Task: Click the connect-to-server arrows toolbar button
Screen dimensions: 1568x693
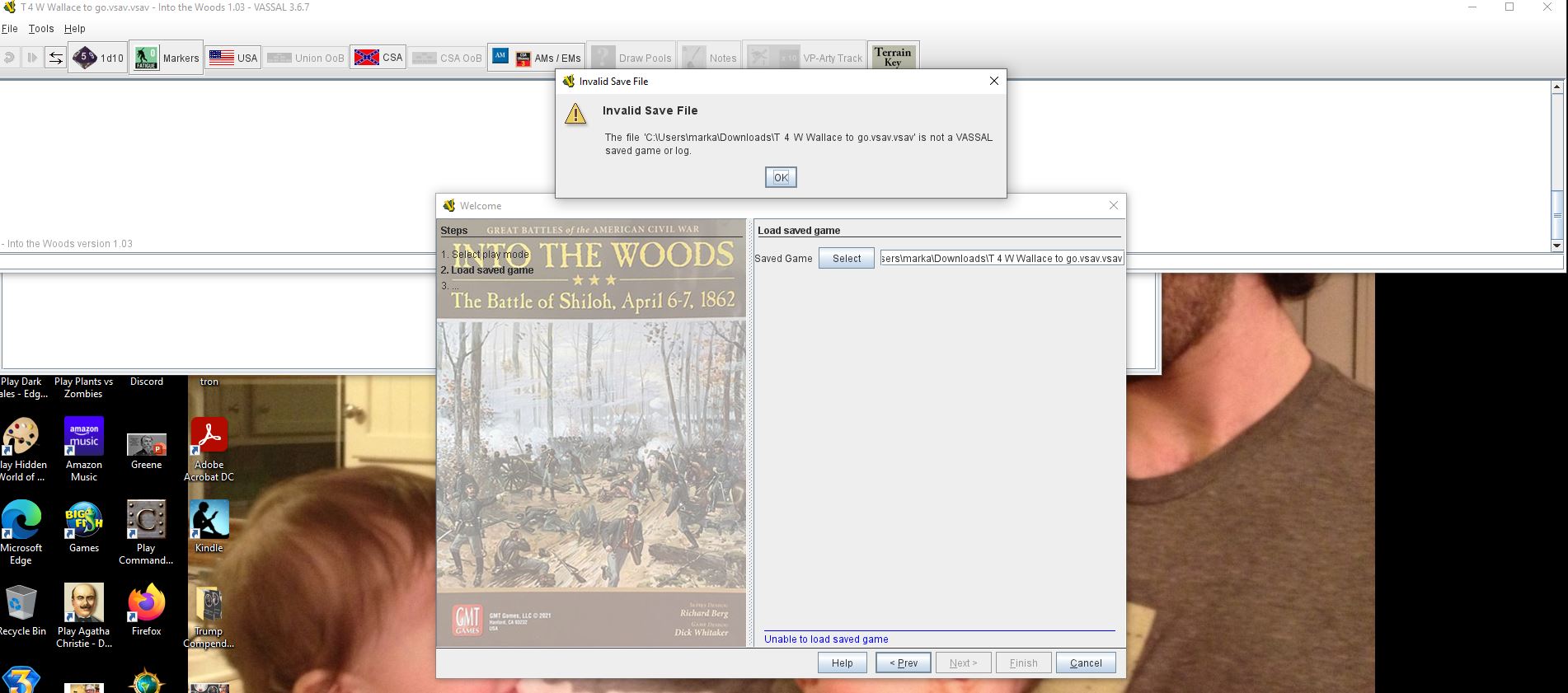Action: (55, 58)
